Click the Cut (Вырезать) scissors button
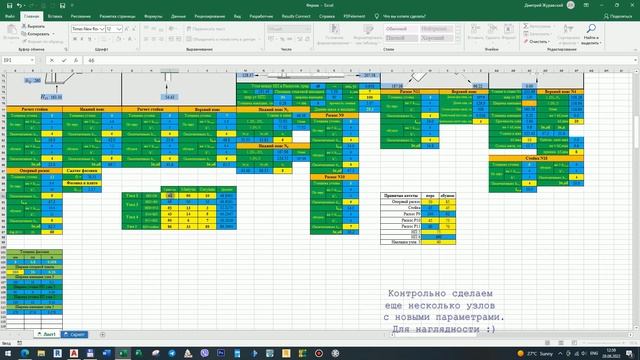The image size is (640, 360). coord(33,26)
